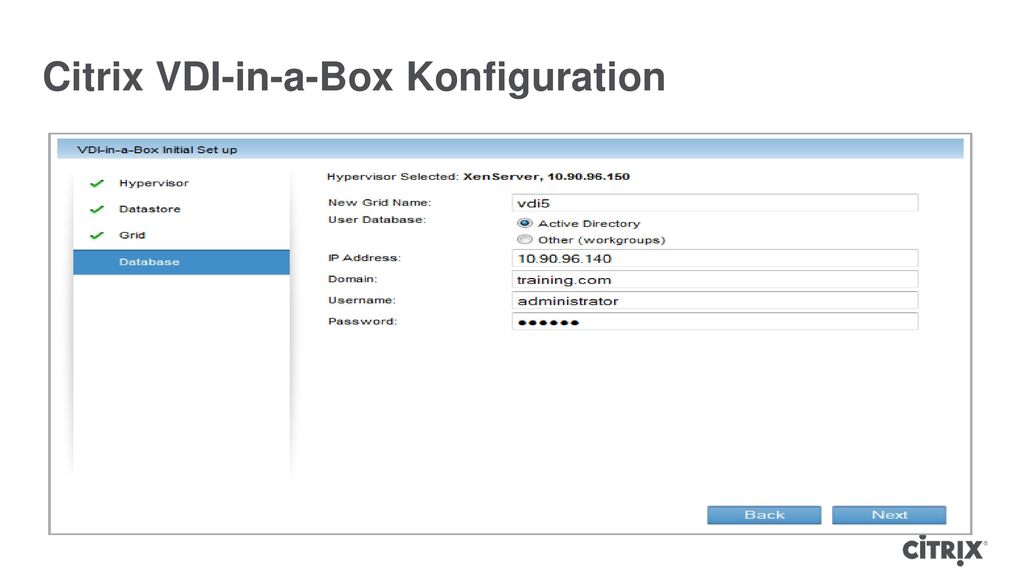Click the 'Username:' label
The image size is (1024, 576).
click(362, 300)
